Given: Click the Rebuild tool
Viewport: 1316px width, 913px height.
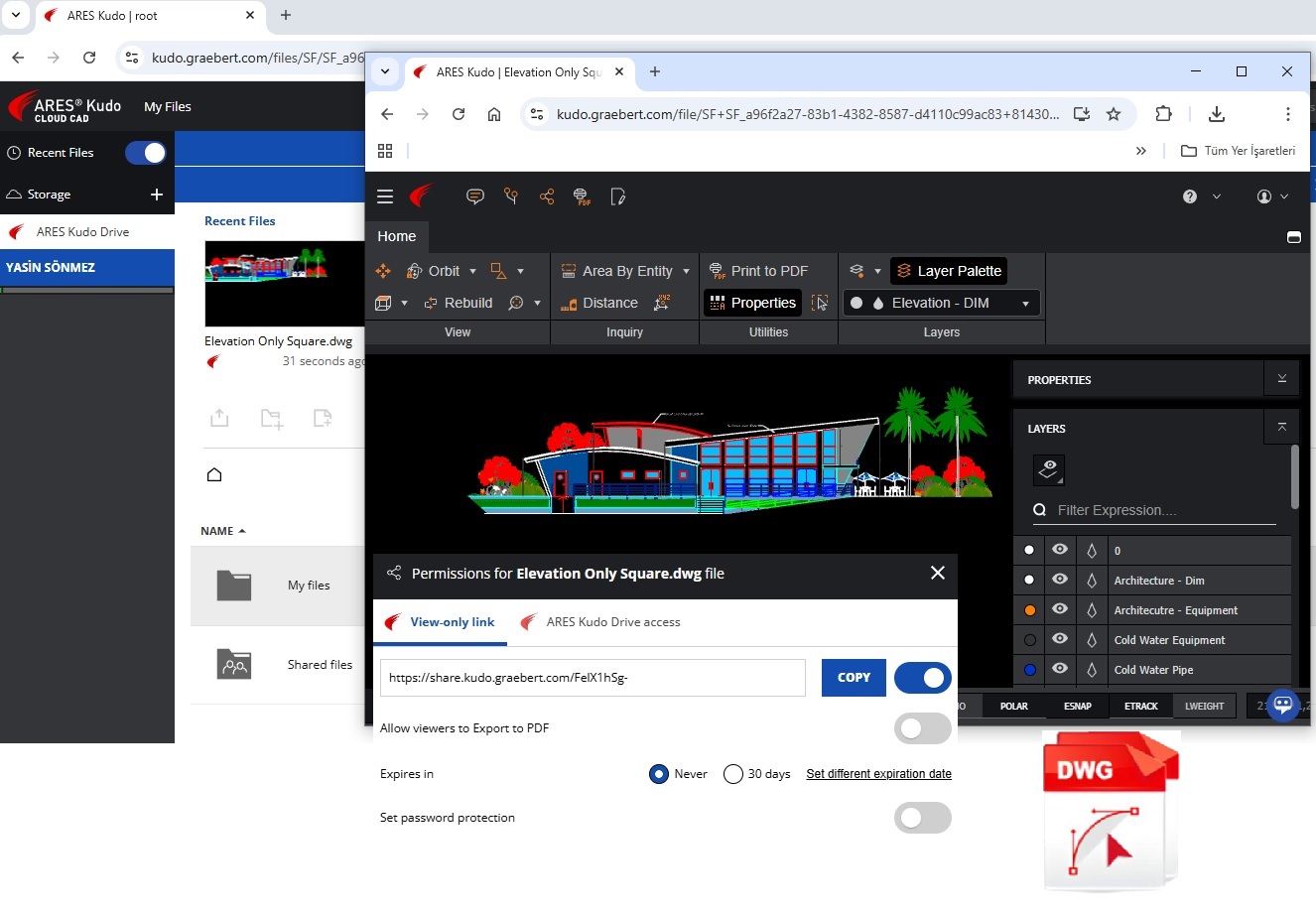Looking at the screenshot, I should point(458,303).
